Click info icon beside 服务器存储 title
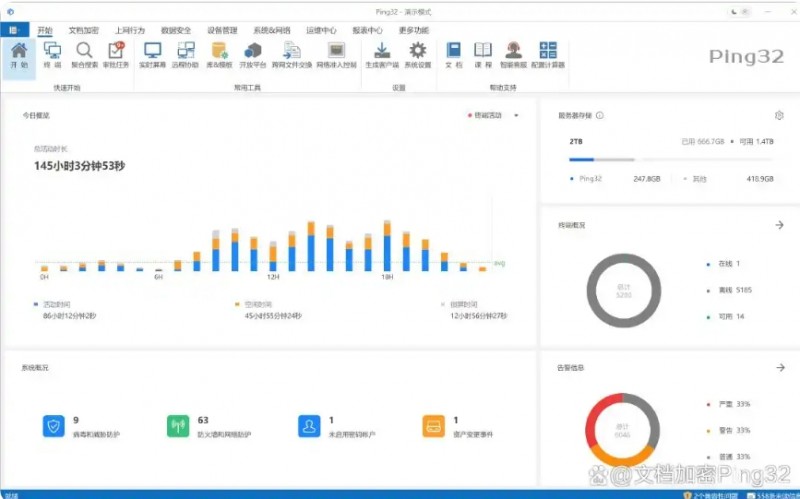 point(599,116)
